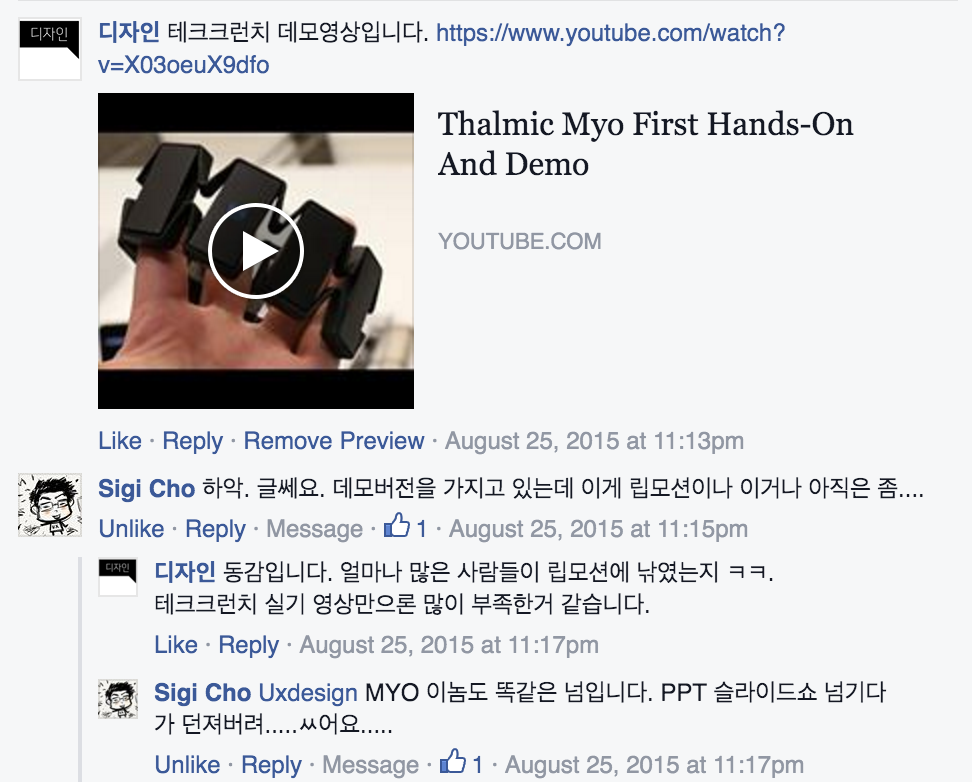The height and width of the screenshot is (782, 972).
Task: Unlike Sigi Cho's 11:15pm comment
Action: pyautogui.click(x=131, y=529)
